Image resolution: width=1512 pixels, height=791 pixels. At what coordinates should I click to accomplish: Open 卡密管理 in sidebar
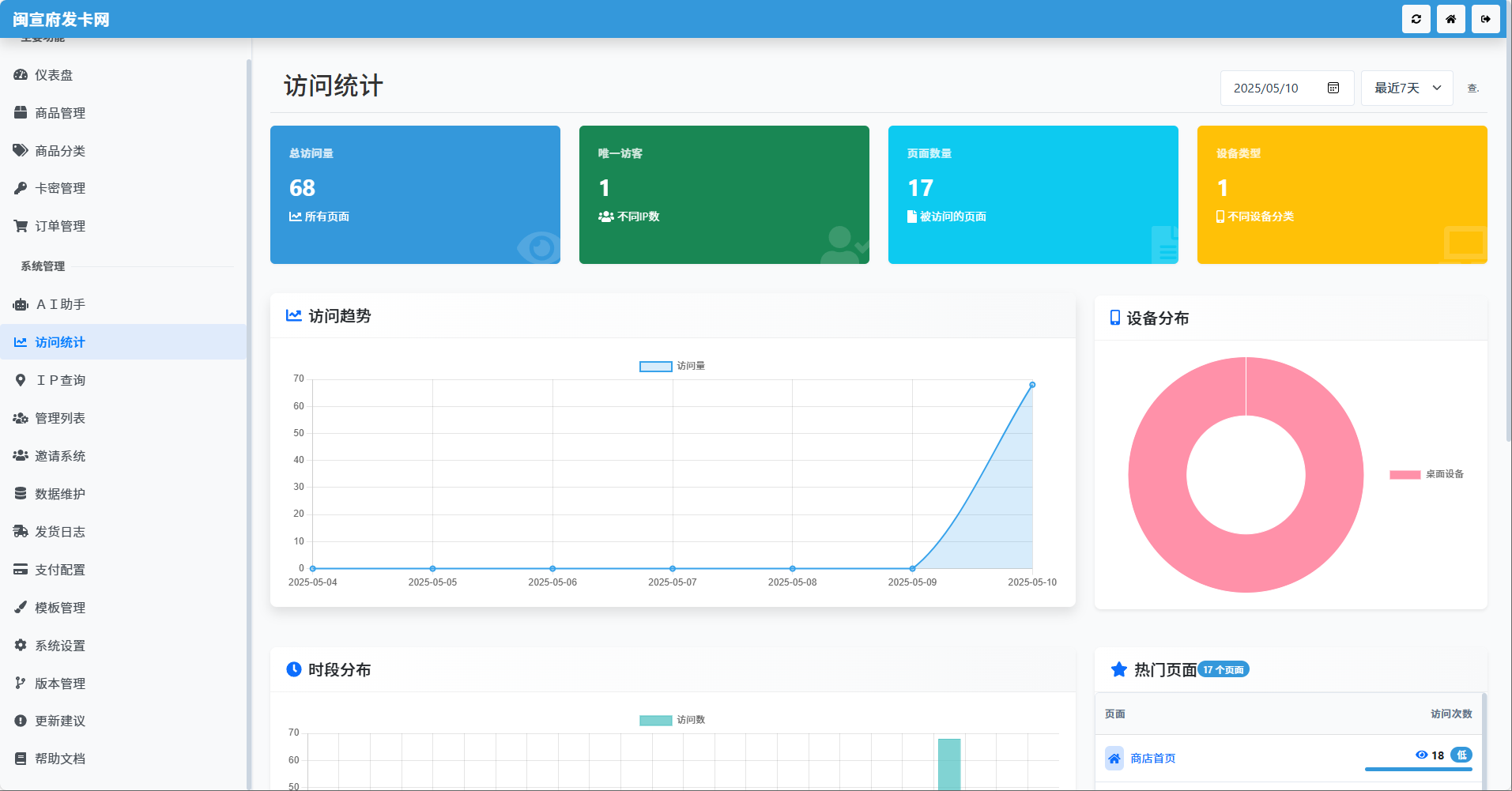tap(123, 188)
